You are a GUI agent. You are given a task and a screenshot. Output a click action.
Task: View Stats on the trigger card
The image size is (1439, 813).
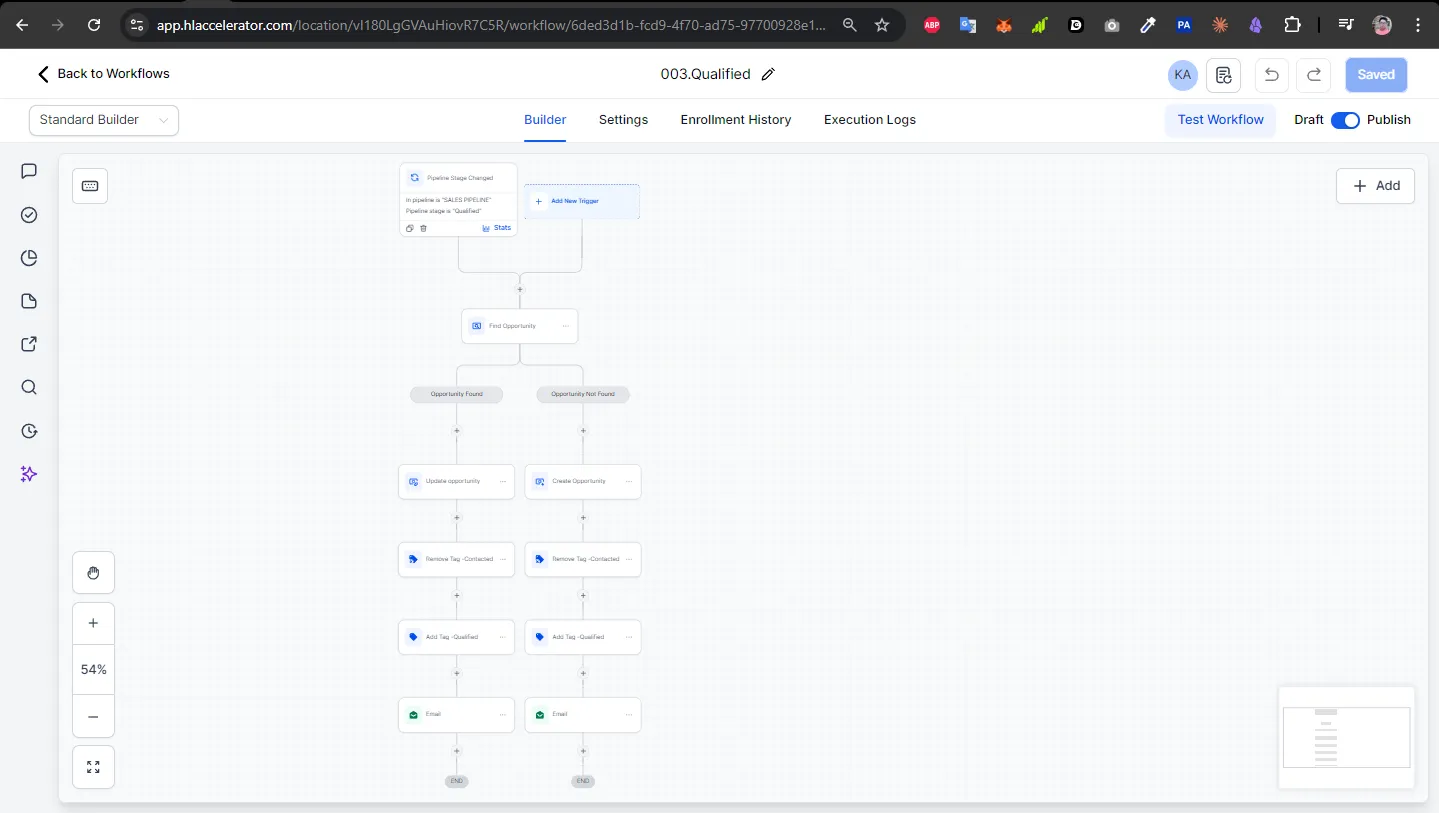[497, 228]
